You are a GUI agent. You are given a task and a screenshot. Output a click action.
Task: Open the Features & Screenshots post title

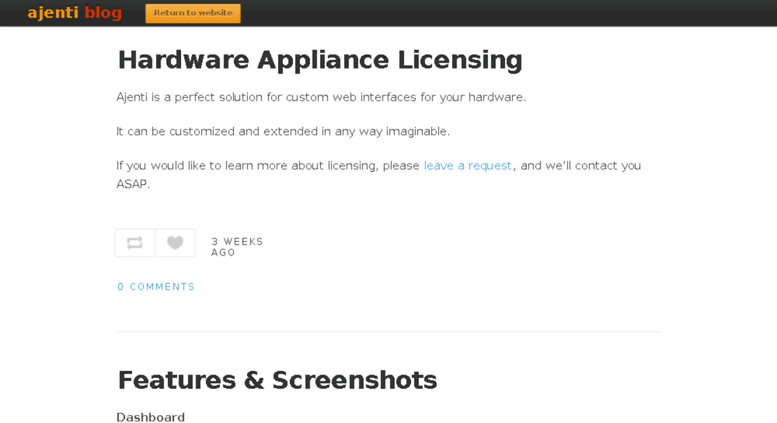point(277,380)
